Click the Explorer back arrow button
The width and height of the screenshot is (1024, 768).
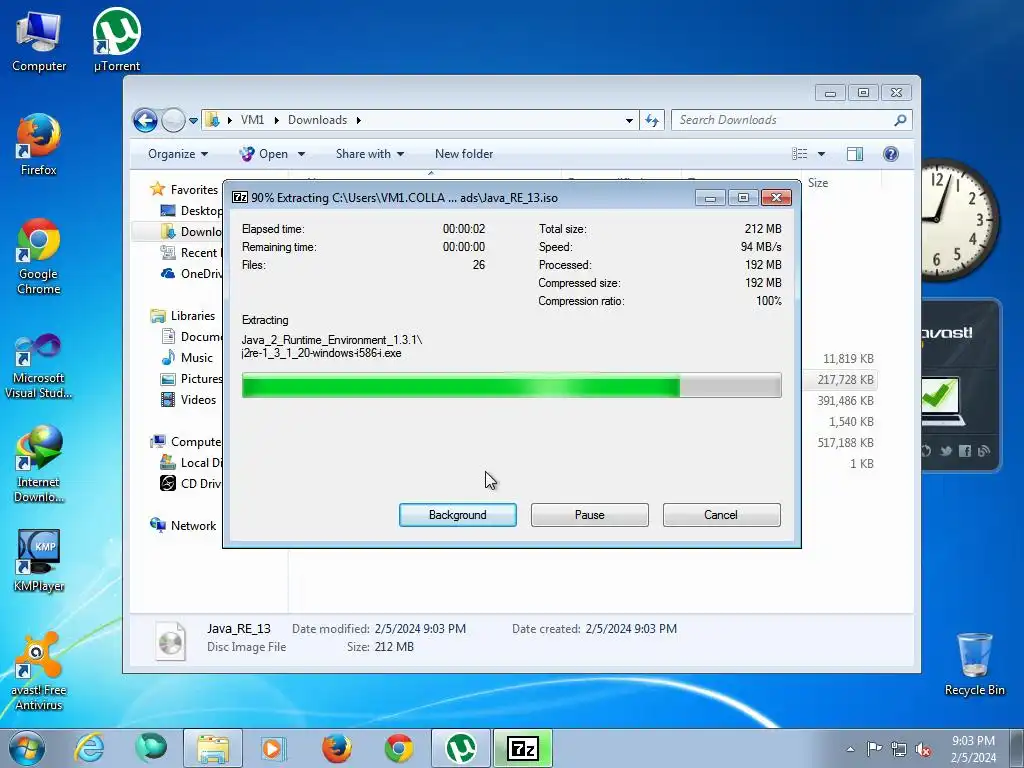click(x=145, y=120)
